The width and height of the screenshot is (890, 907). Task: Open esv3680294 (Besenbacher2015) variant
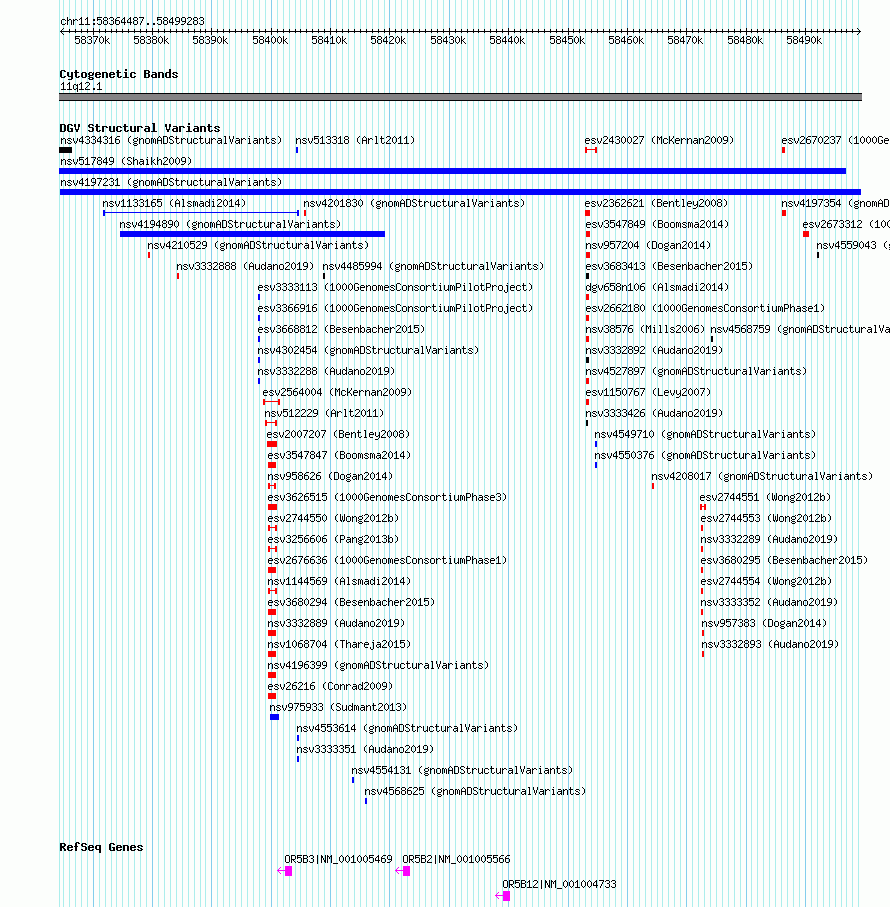[x=351, y=602]
